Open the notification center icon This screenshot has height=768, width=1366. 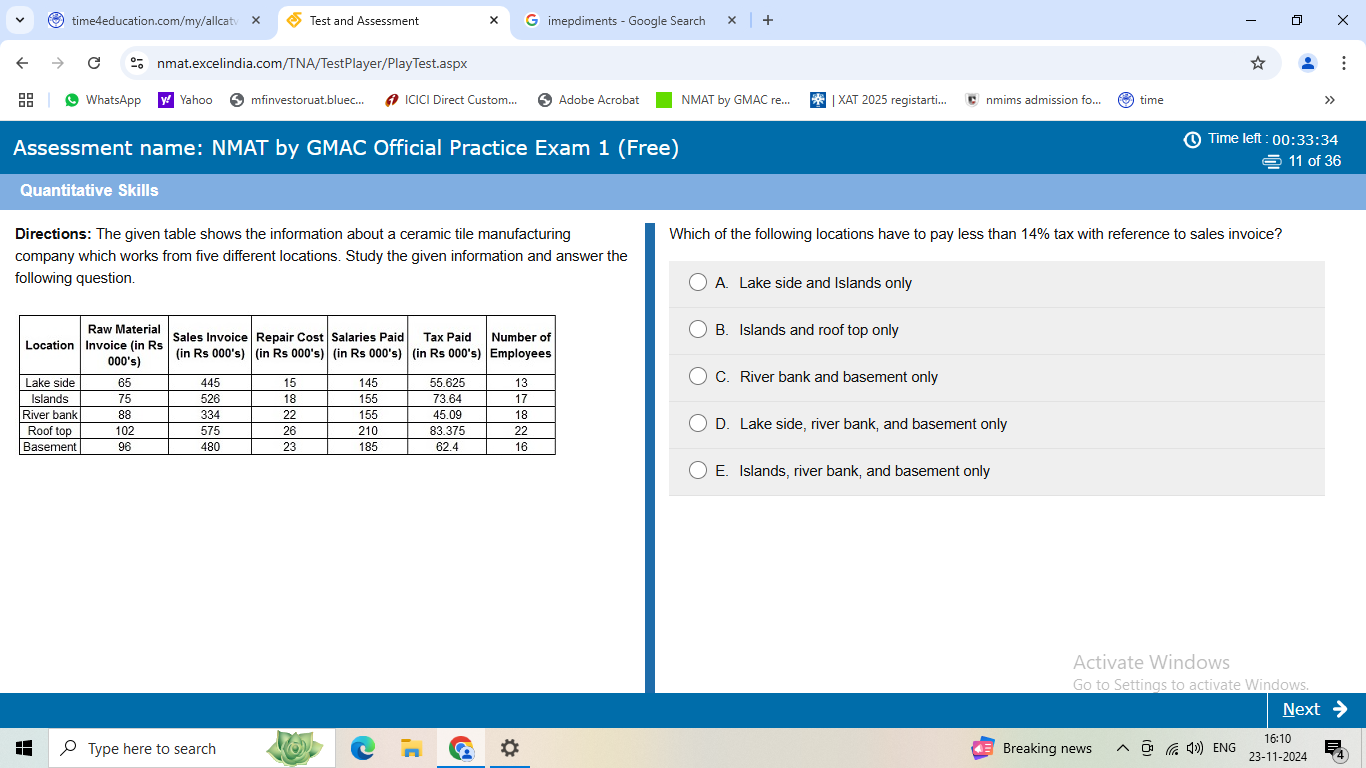point(1335,748)
